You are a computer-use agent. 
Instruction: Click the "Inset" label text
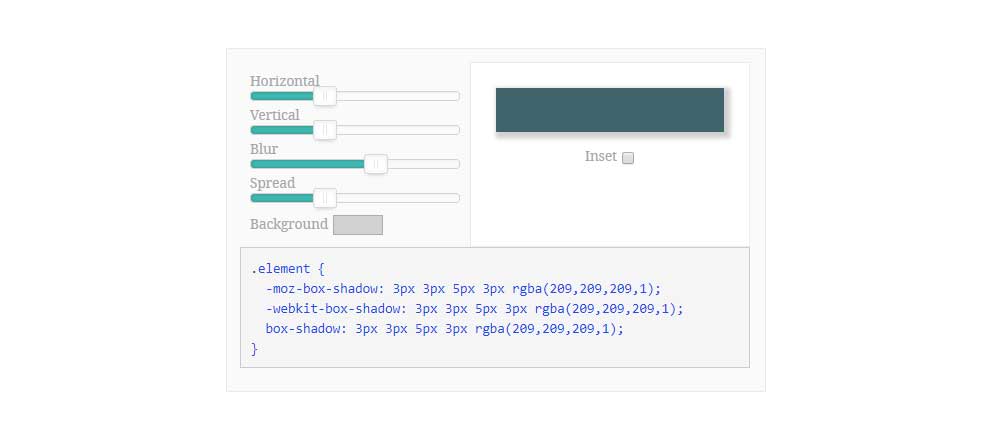point(601,156)
